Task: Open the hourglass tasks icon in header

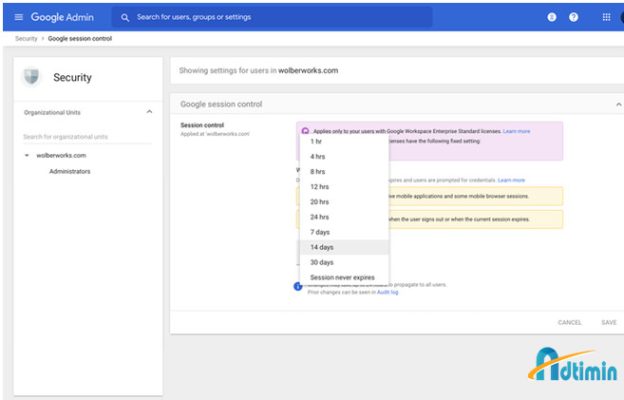Action: (552, 17)
